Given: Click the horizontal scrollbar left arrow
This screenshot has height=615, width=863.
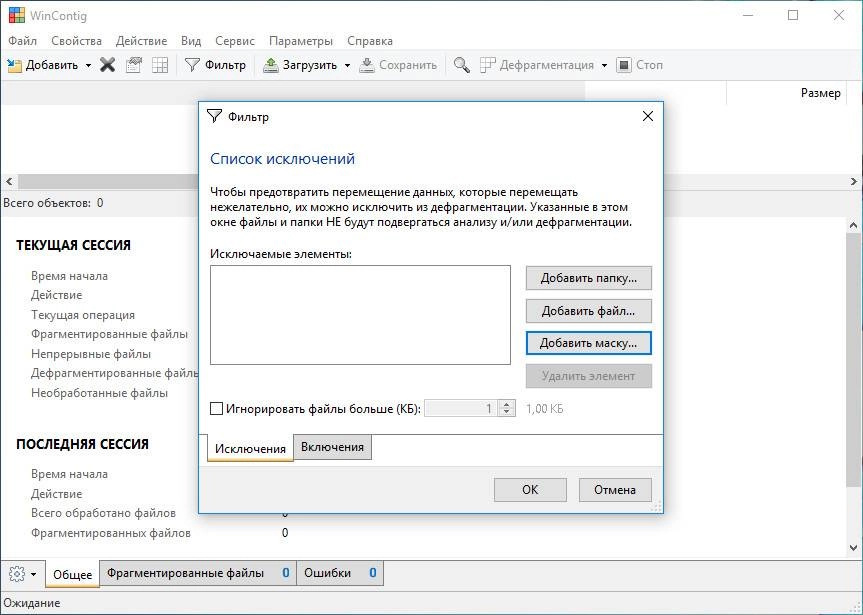Looking at the screenshot, I should [9, 181].
